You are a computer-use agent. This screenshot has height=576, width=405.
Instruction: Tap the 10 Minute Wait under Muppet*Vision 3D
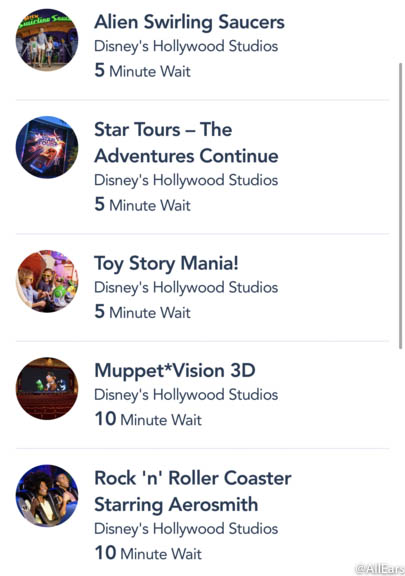pos(148,419)
